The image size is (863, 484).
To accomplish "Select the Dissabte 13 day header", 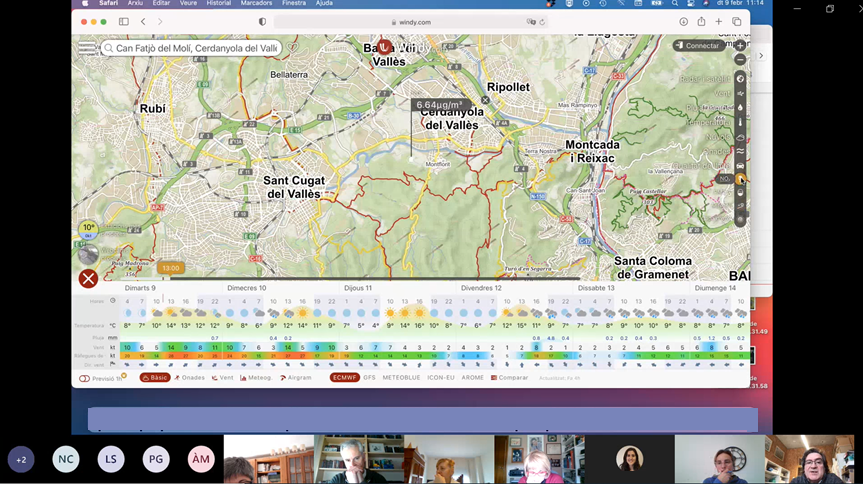I will [x=596, y=288].
